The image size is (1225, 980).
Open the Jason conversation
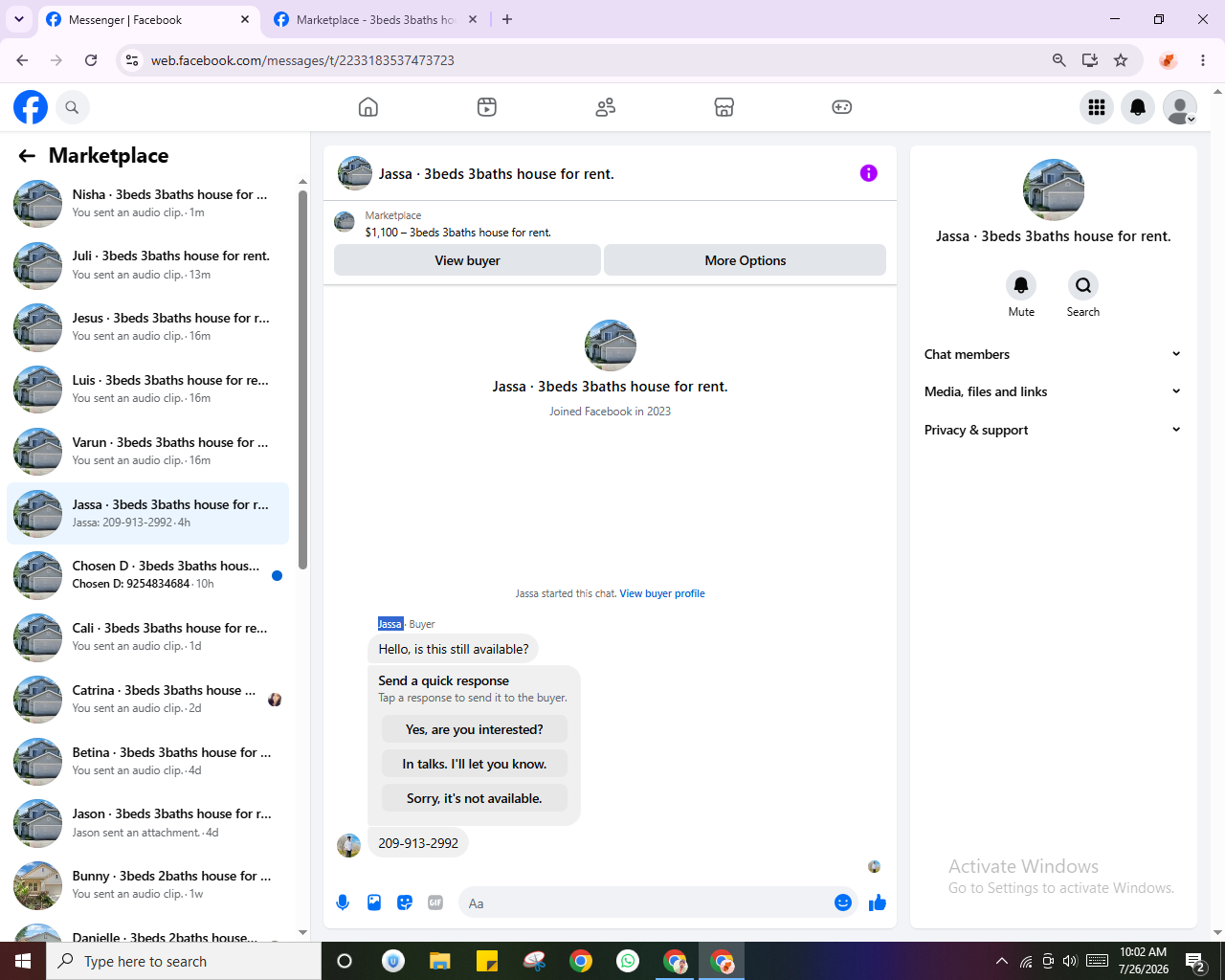(x=148, y=823)
